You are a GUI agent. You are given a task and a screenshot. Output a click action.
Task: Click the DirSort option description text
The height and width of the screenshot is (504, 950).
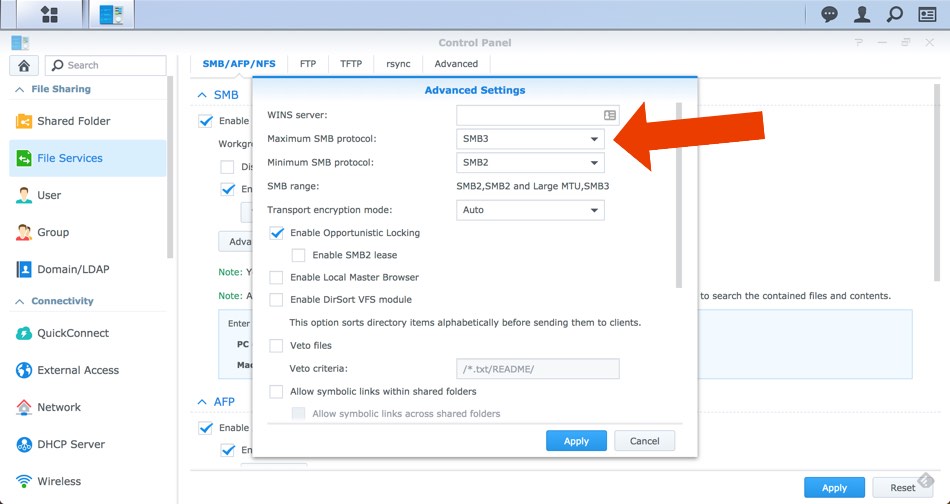[x=465, y=323]
